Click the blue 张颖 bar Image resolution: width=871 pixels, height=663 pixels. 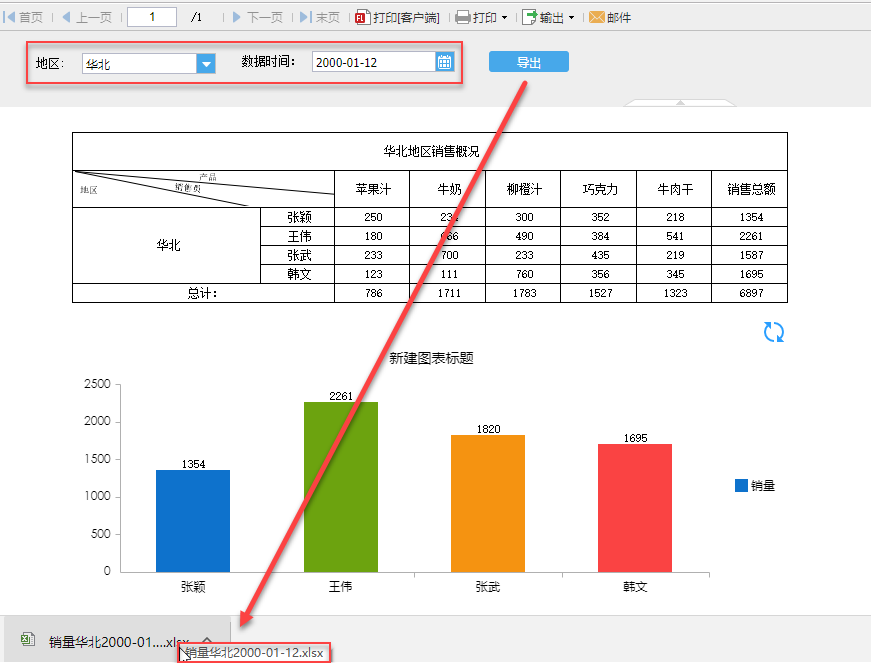[x=193, y=521]
